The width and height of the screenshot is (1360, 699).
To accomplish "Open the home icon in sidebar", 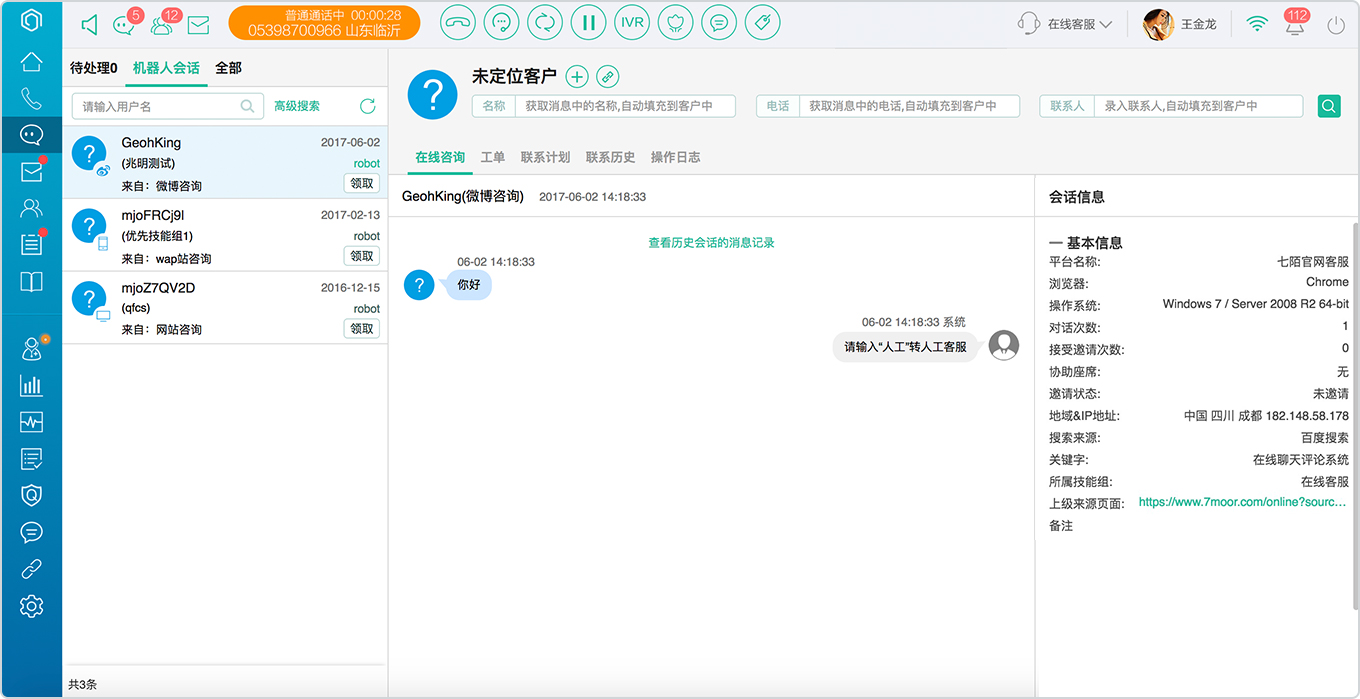I will 31,62.
